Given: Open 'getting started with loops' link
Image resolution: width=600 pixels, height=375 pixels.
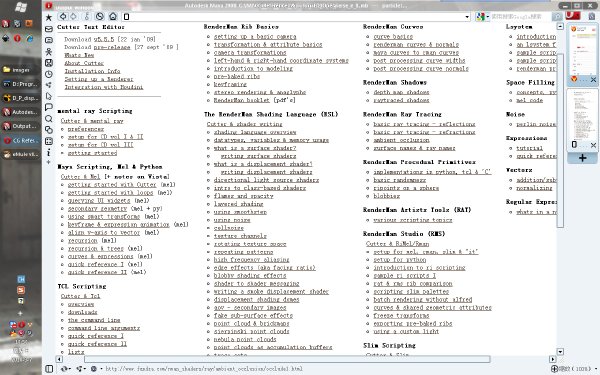Looking at the screenshot, I should (x=111, y=193).
